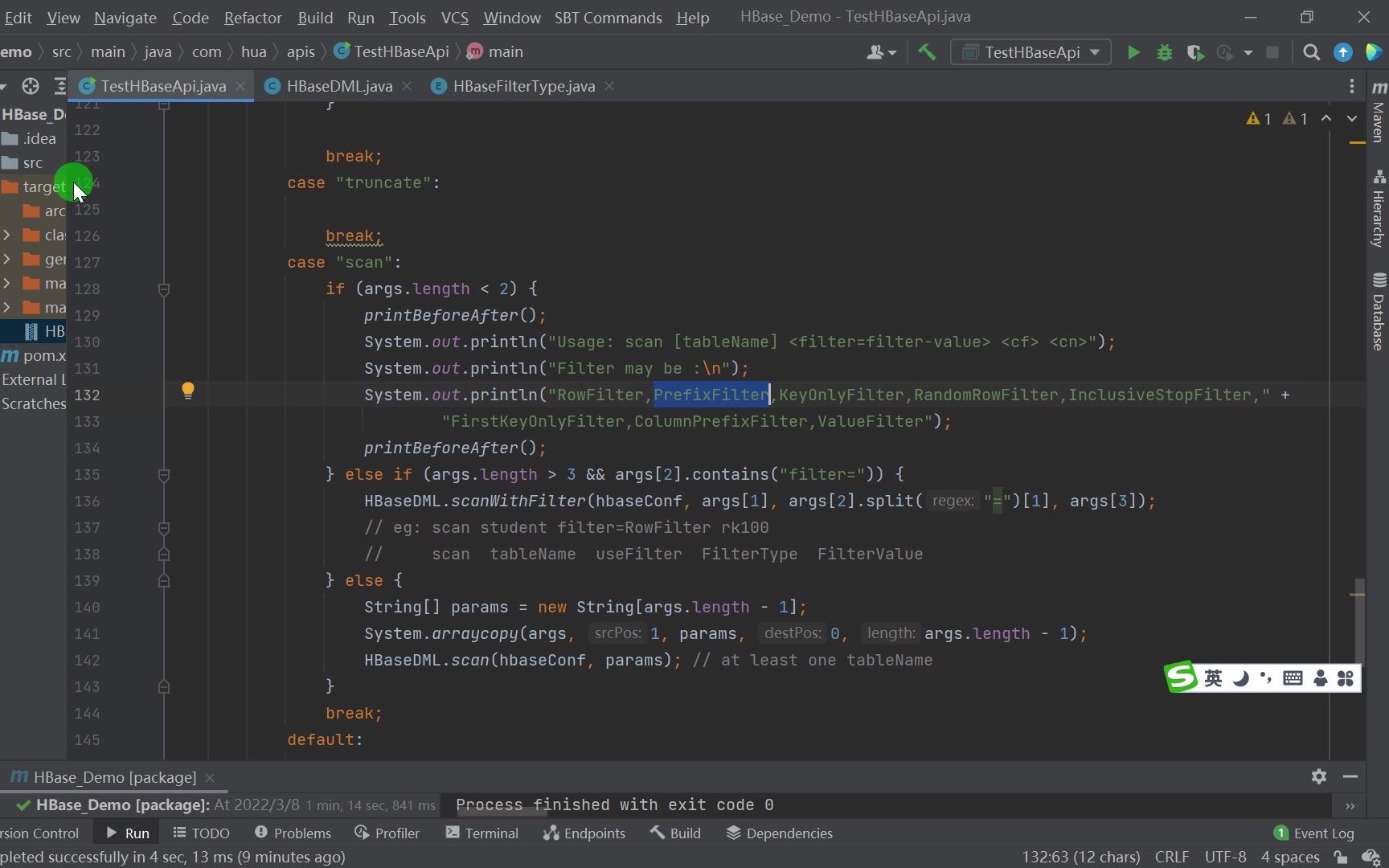The height and width of the screenshot is (868, 1389).
Task: Close the HBaseDML.java tab
Action: (407, 86)
